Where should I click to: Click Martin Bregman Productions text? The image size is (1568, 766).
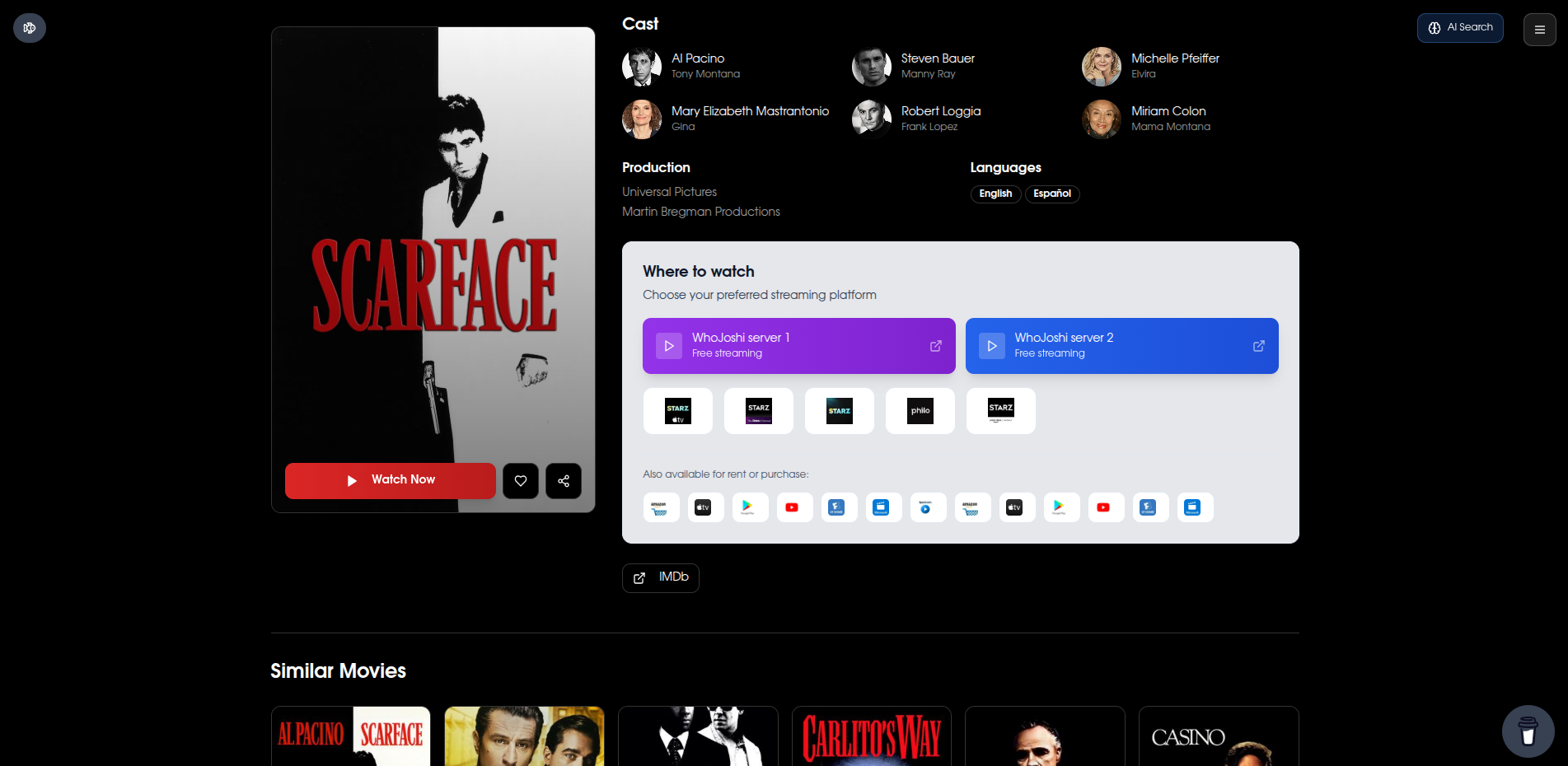701,212
